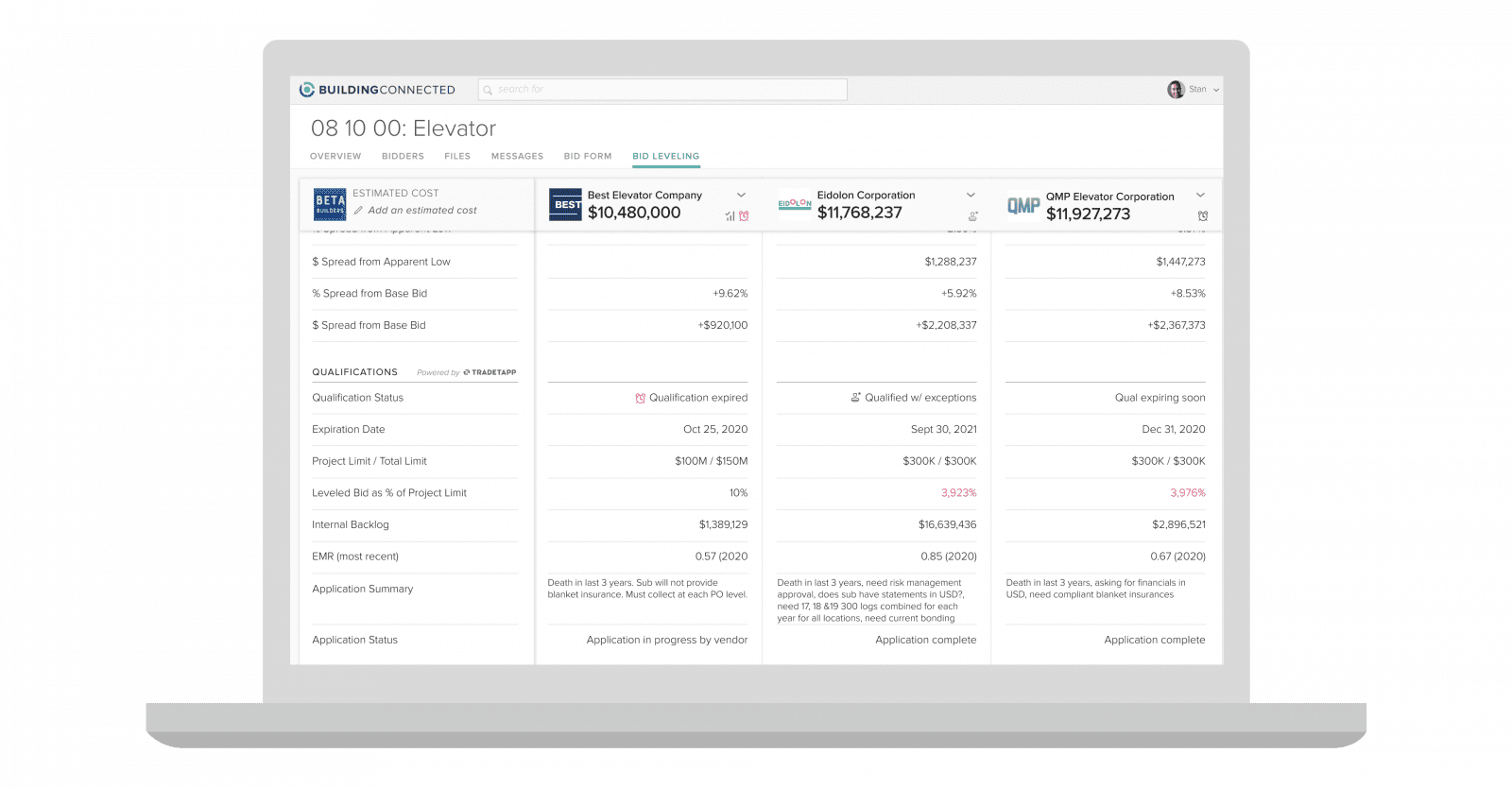Click the $11,927,273 bid total
The width and height of the screenshot is (1512, 788).
click(1088, 214)
